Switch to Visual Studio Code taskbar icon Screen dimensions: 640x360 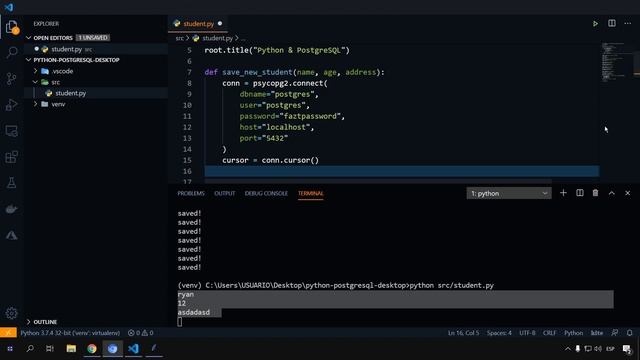click(x=133, y=349)
